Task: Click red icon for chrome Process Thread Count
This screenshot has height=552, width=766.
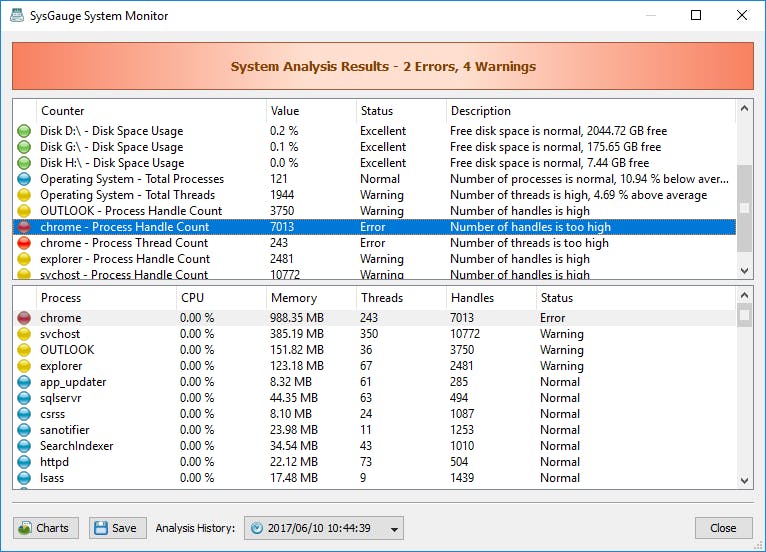Action: (x=24, y=243)
